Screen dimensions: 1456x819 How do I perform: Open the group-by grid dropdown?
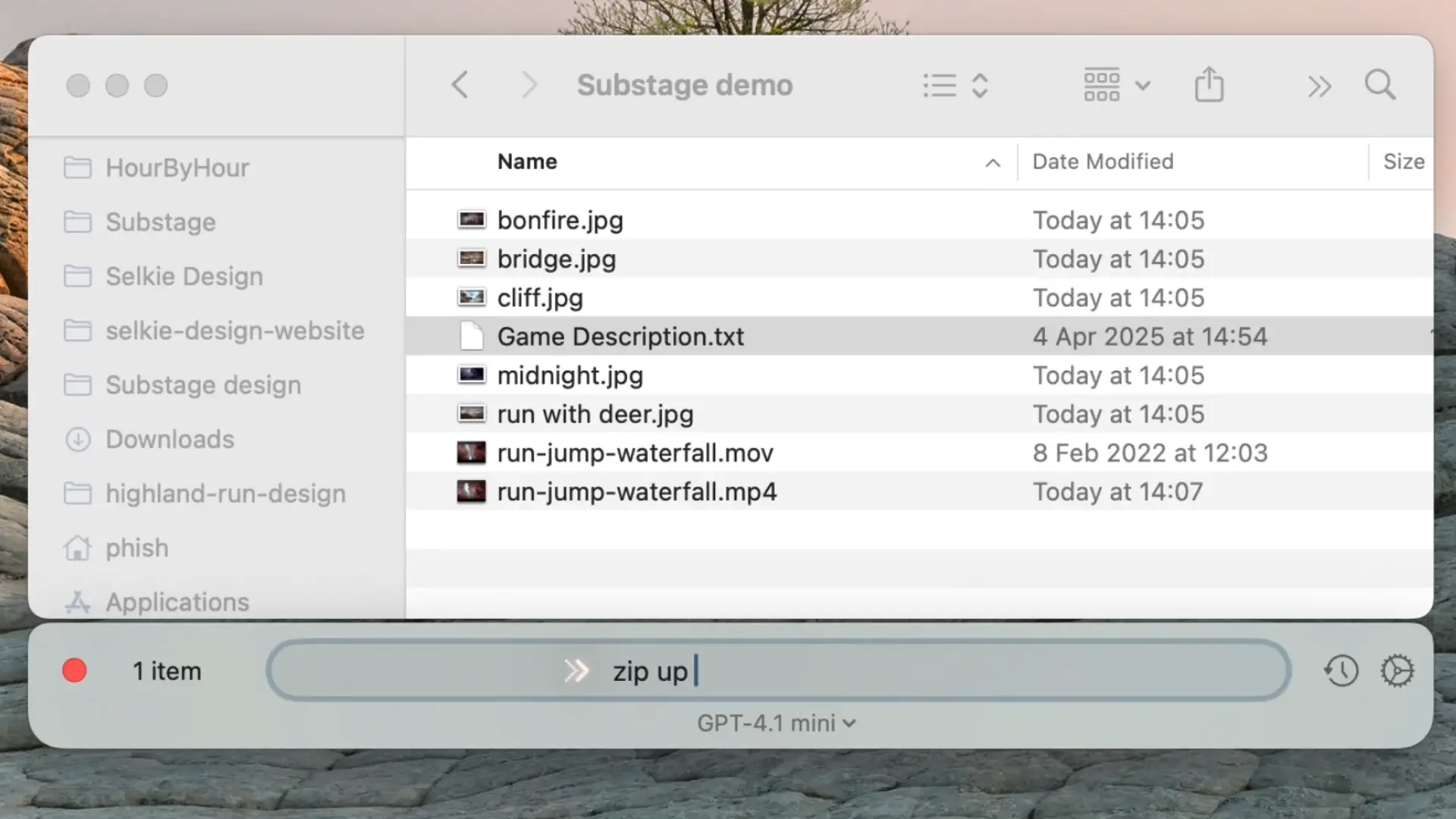click(x=1117, y=85)
